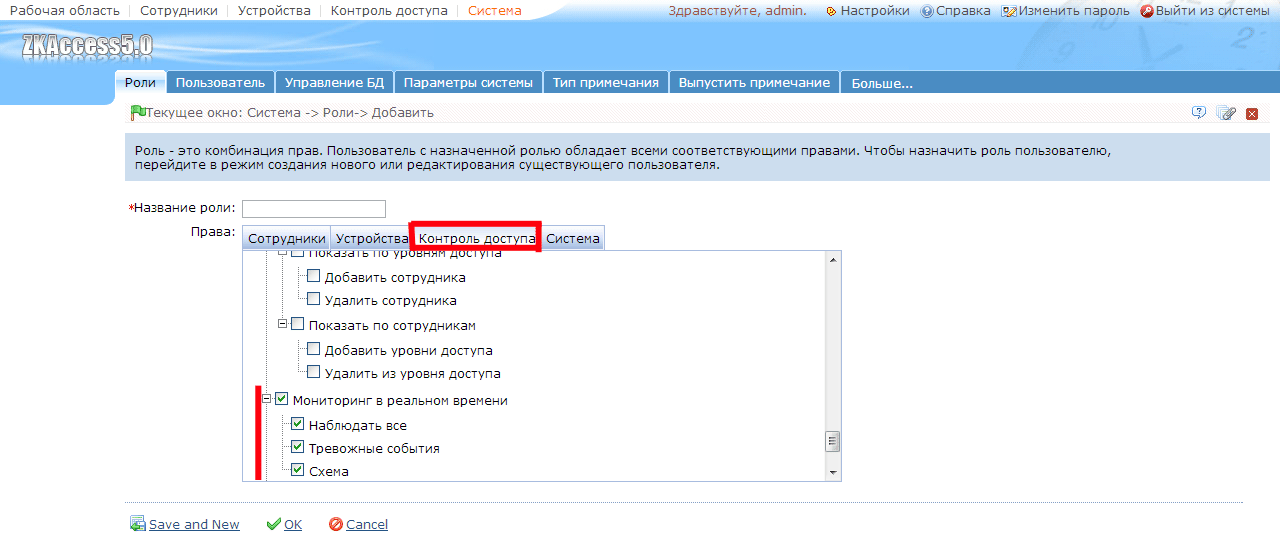The height and width of the screenshot is (556, 1280).
Task: Uncheck the Тревожные события checkbox
Action: 298,447
